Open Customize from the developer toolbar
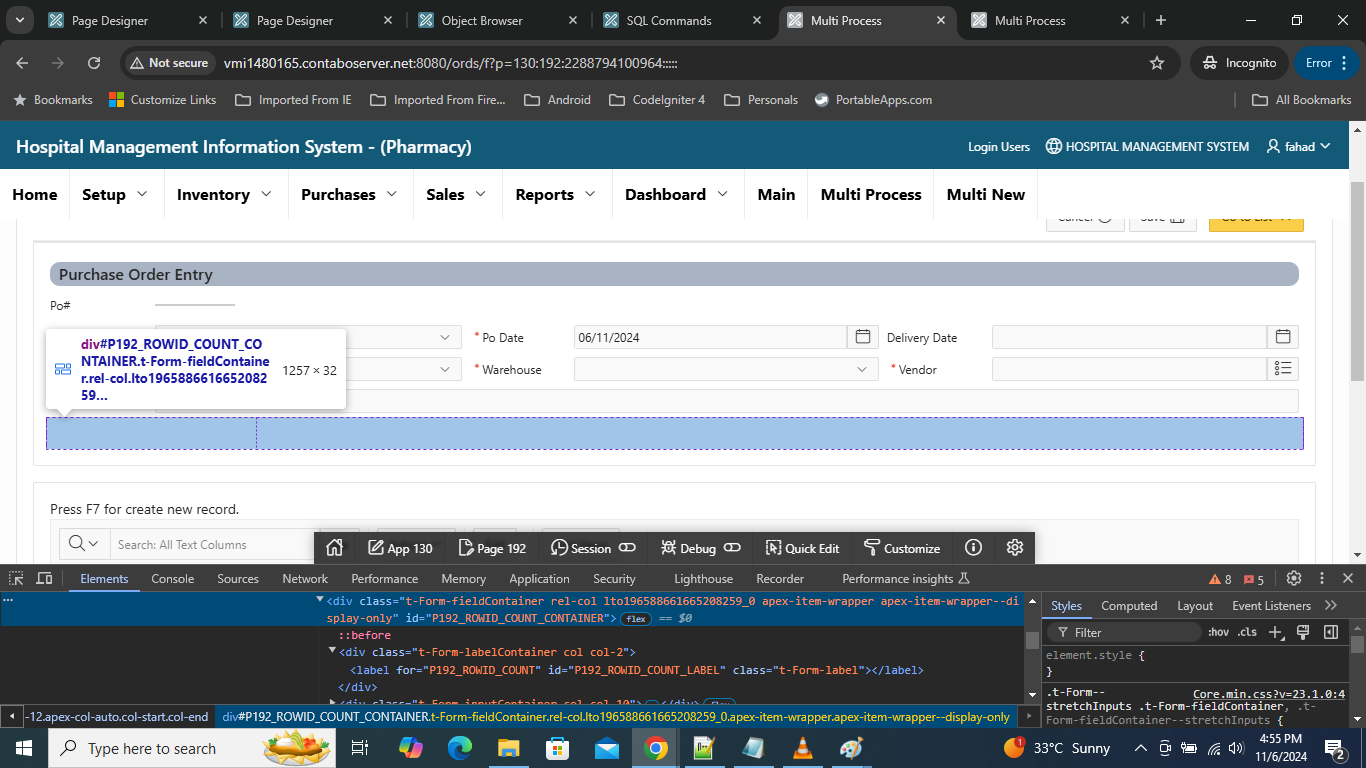The width and height of the screenshot is (1366, 768). [902, 548]
